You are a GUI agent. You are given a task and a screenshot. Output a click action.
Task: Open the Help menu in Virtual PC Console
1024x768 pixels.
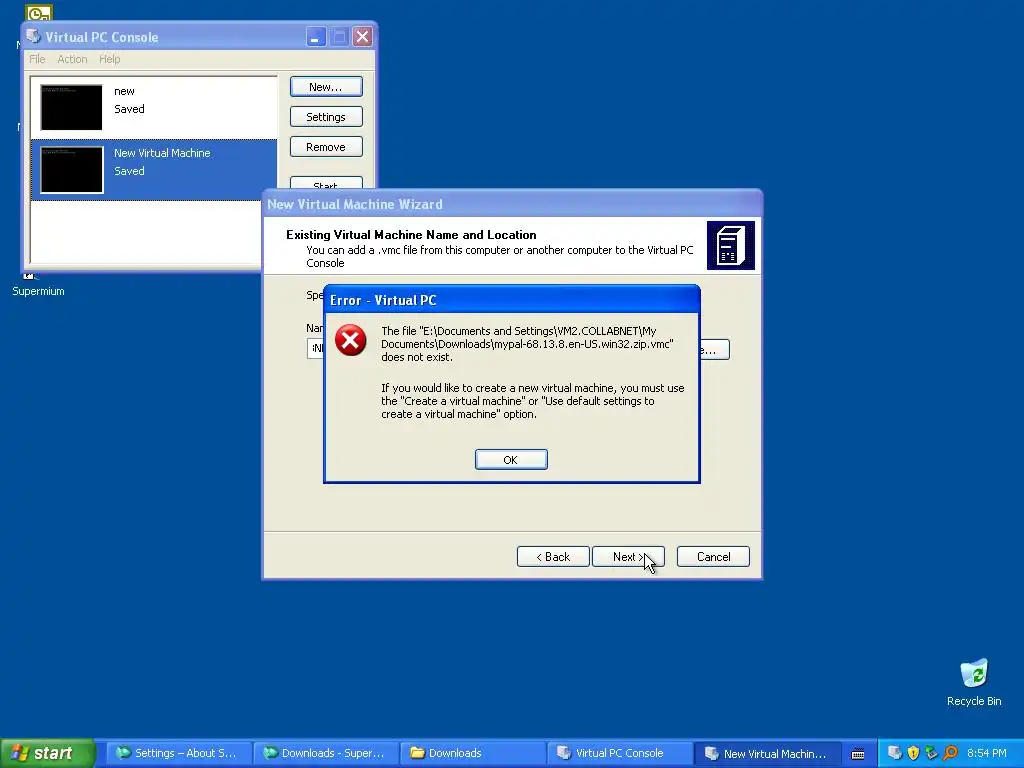(x=110, y=59)
